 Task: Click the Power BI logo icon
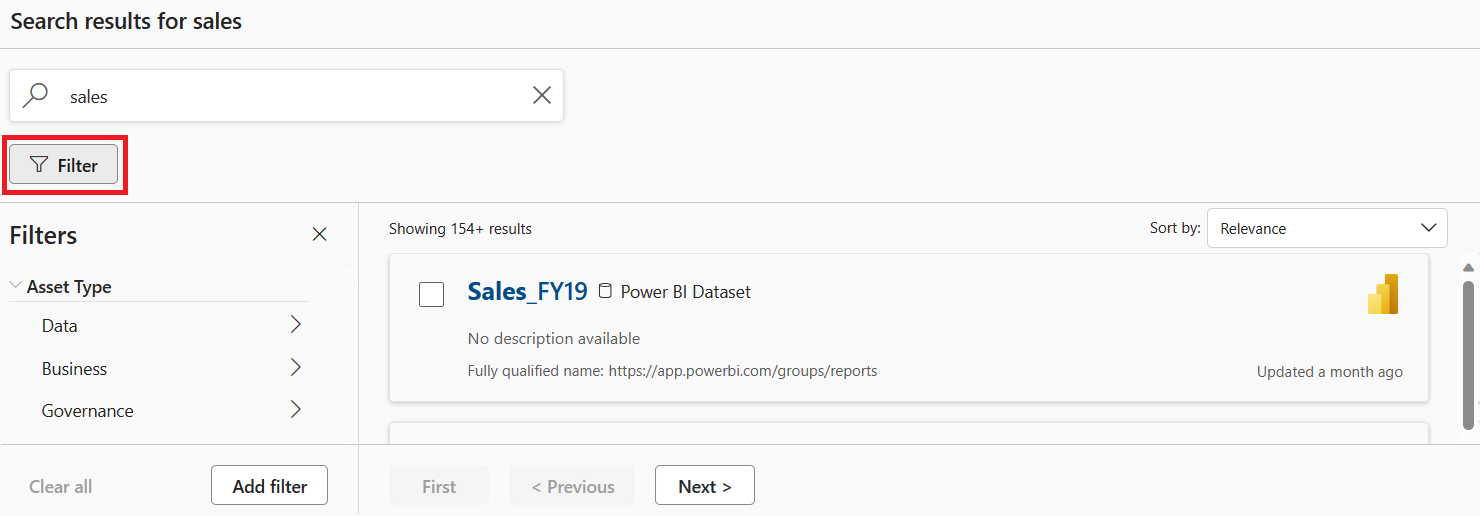[1383, 294]
